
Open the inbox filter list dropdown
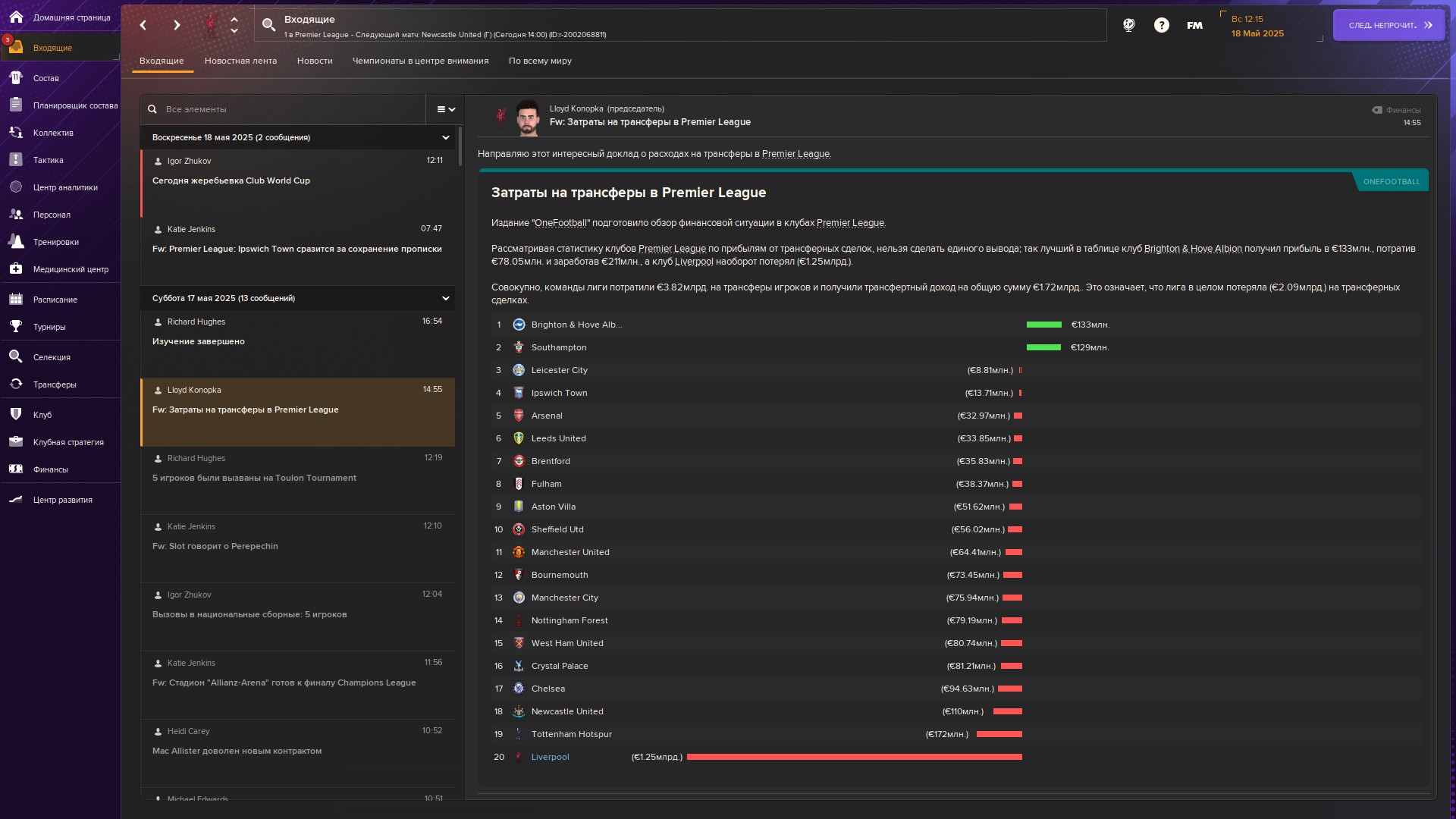pos(446,109)
